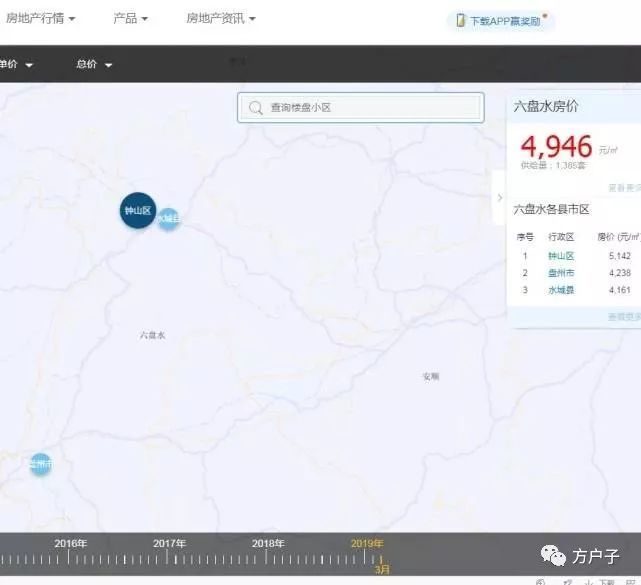Click the price 5,142 for 钟山区
The width and height of the screenshot is (641, 585).
point(620,256)
